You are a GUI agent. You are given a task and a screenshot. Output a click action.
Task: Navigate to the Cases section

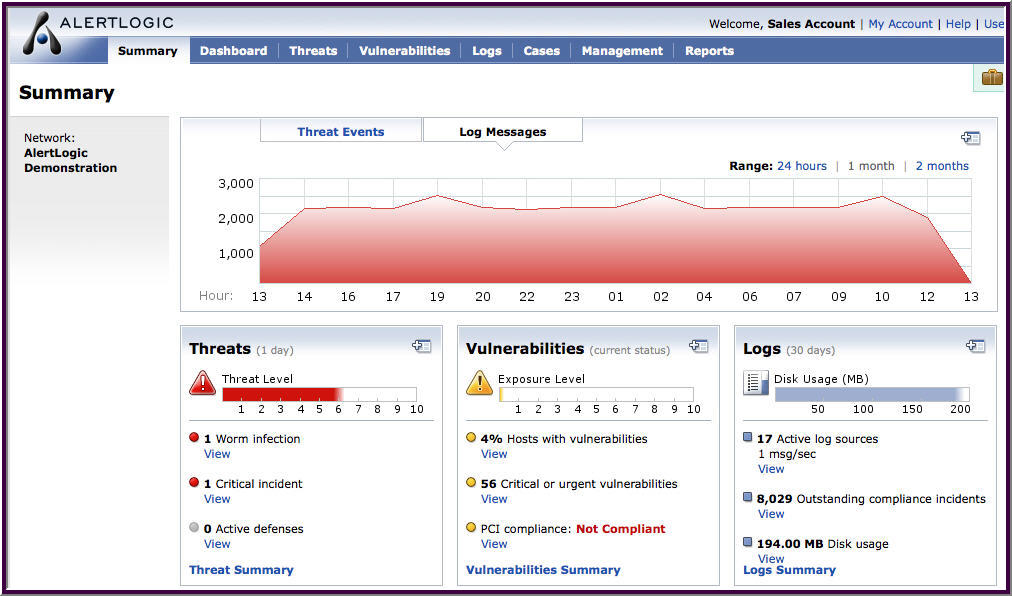click(541, 51)
